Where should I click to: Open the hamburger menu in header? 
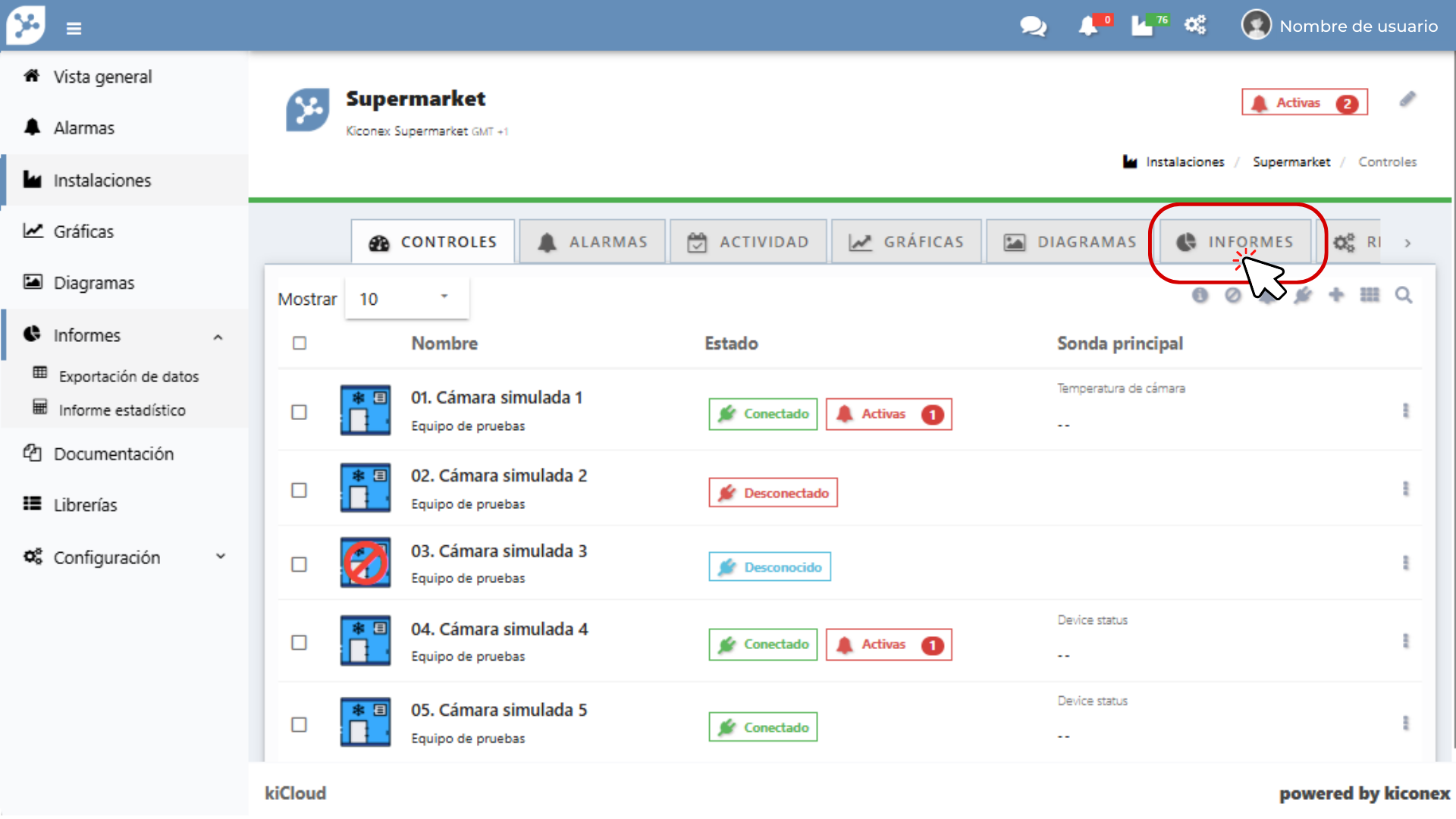(74, 28)
